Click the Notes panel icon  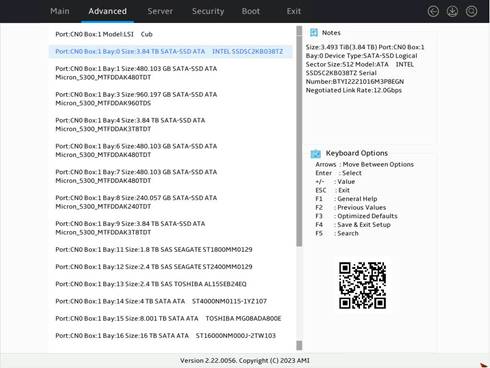[x=314, y=33]
